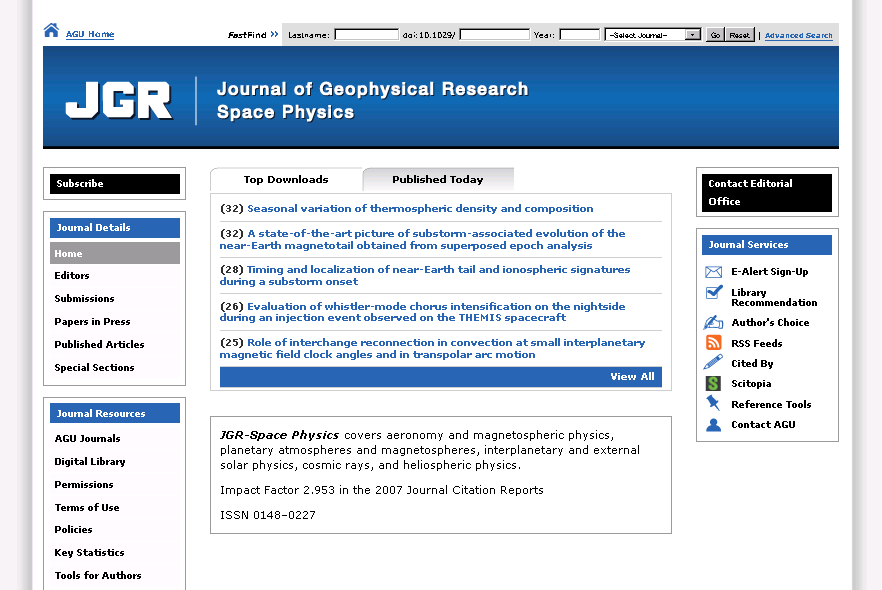The height and width of the screenshot is (590, 882).
Task: Click the Scitopia text link
Action: click(751, 384)
